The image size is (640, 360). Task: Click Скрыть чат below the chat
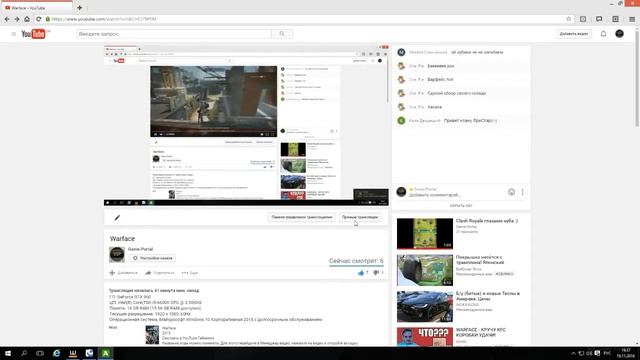(461, 206)
